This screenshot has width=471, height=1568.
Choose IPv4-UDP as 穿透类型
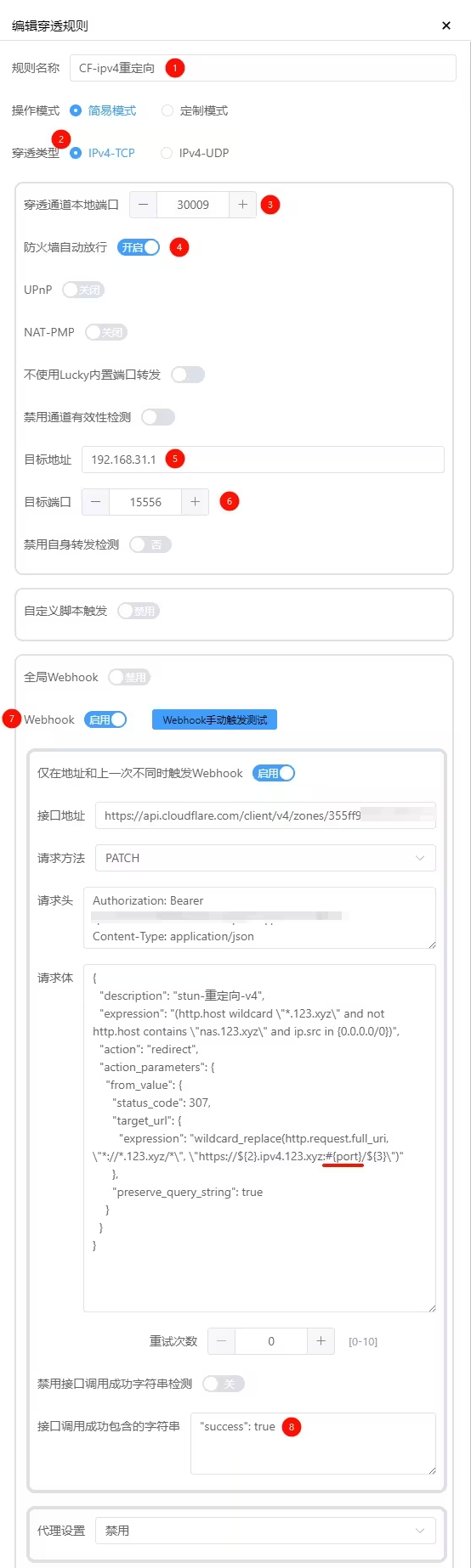pyautogui.click(x=195, y=153)
